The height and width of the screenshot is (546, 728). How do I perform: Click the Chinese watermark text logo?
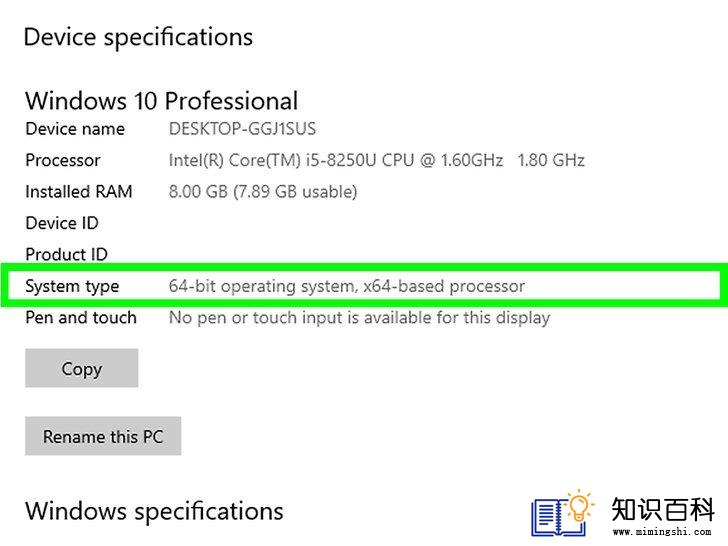663,509
